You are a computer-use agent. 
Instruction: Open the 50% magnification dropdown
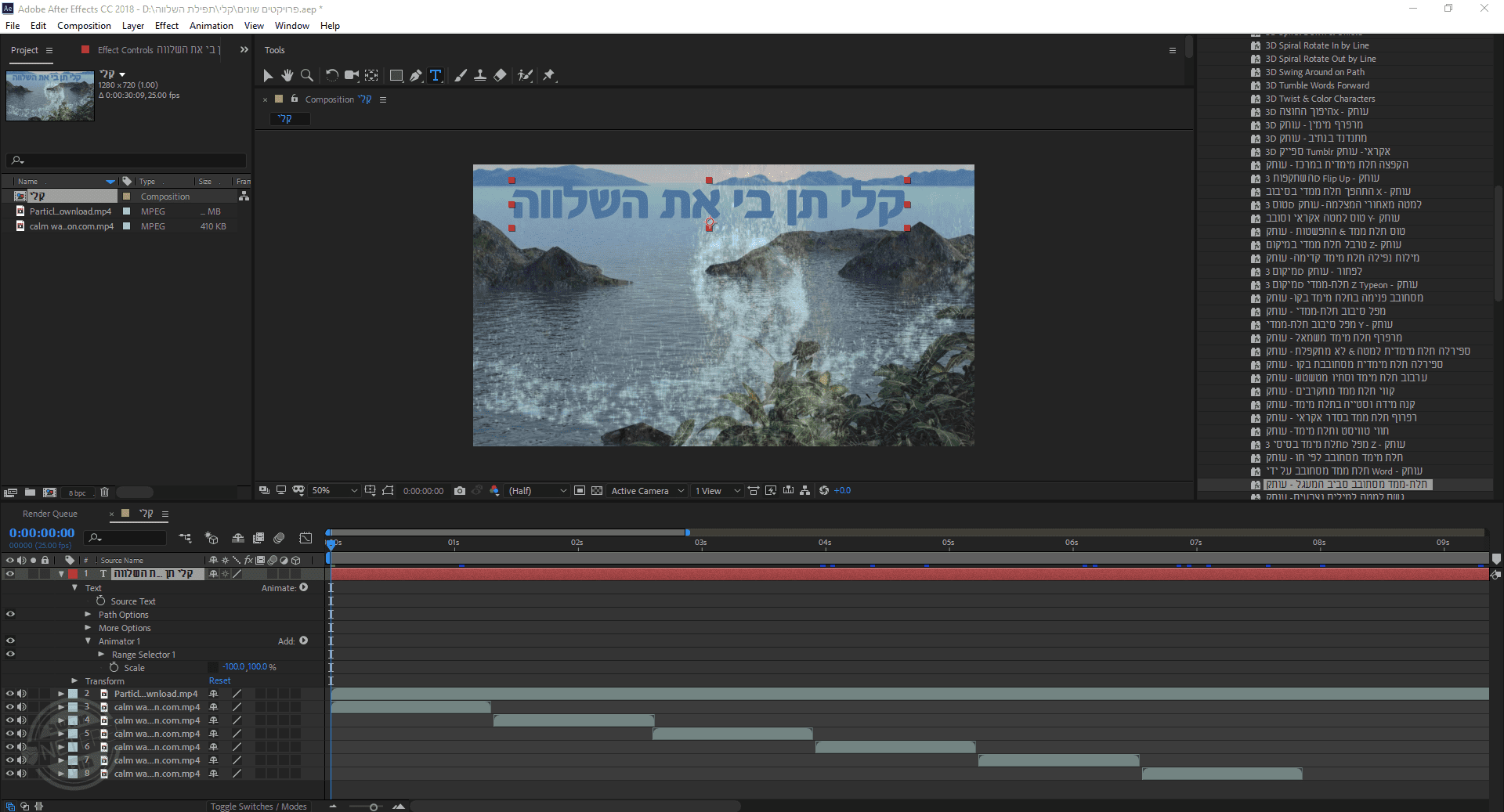(334, 491)
